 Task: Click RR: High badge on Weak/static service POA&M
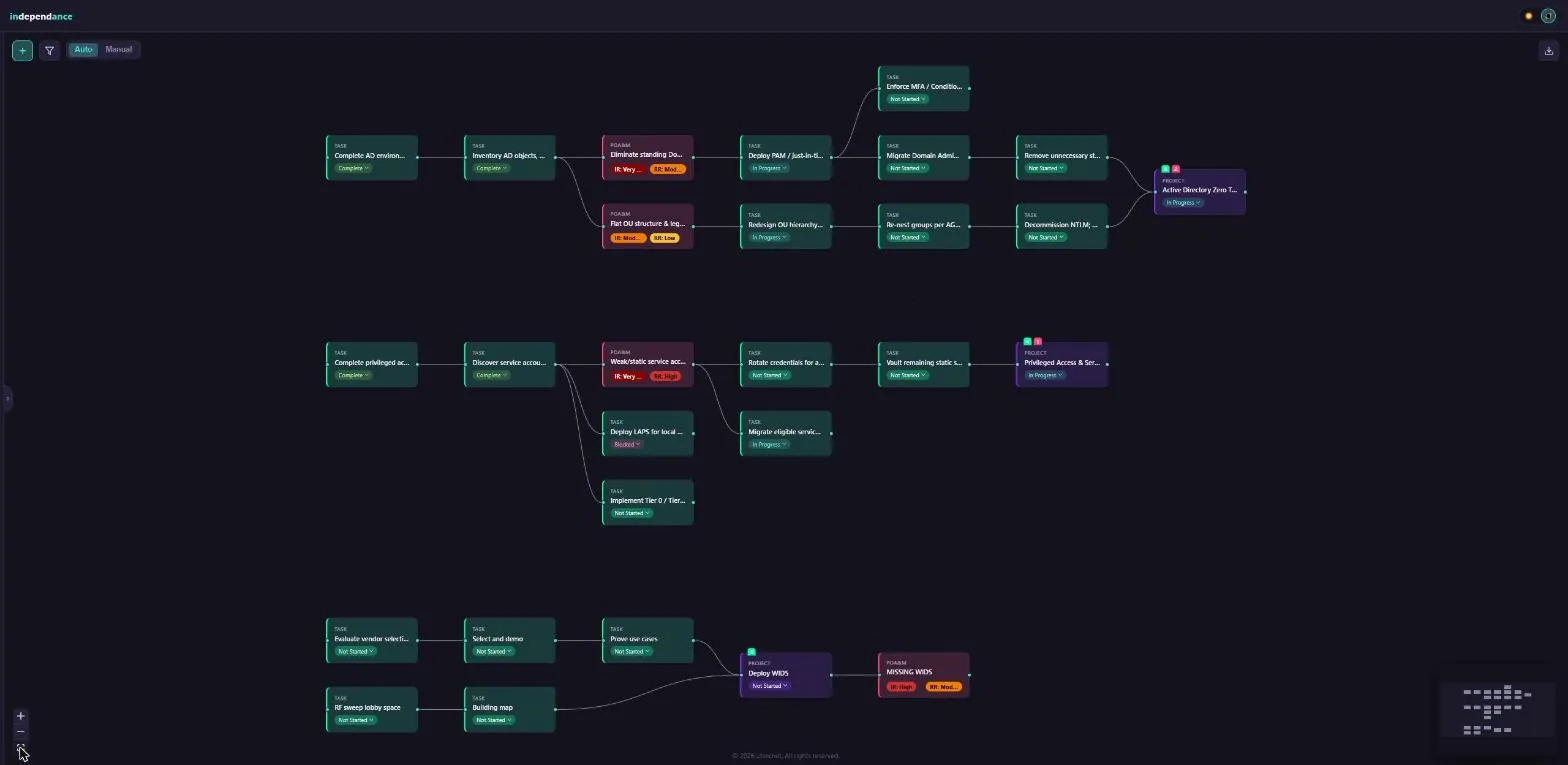(665, 376)
